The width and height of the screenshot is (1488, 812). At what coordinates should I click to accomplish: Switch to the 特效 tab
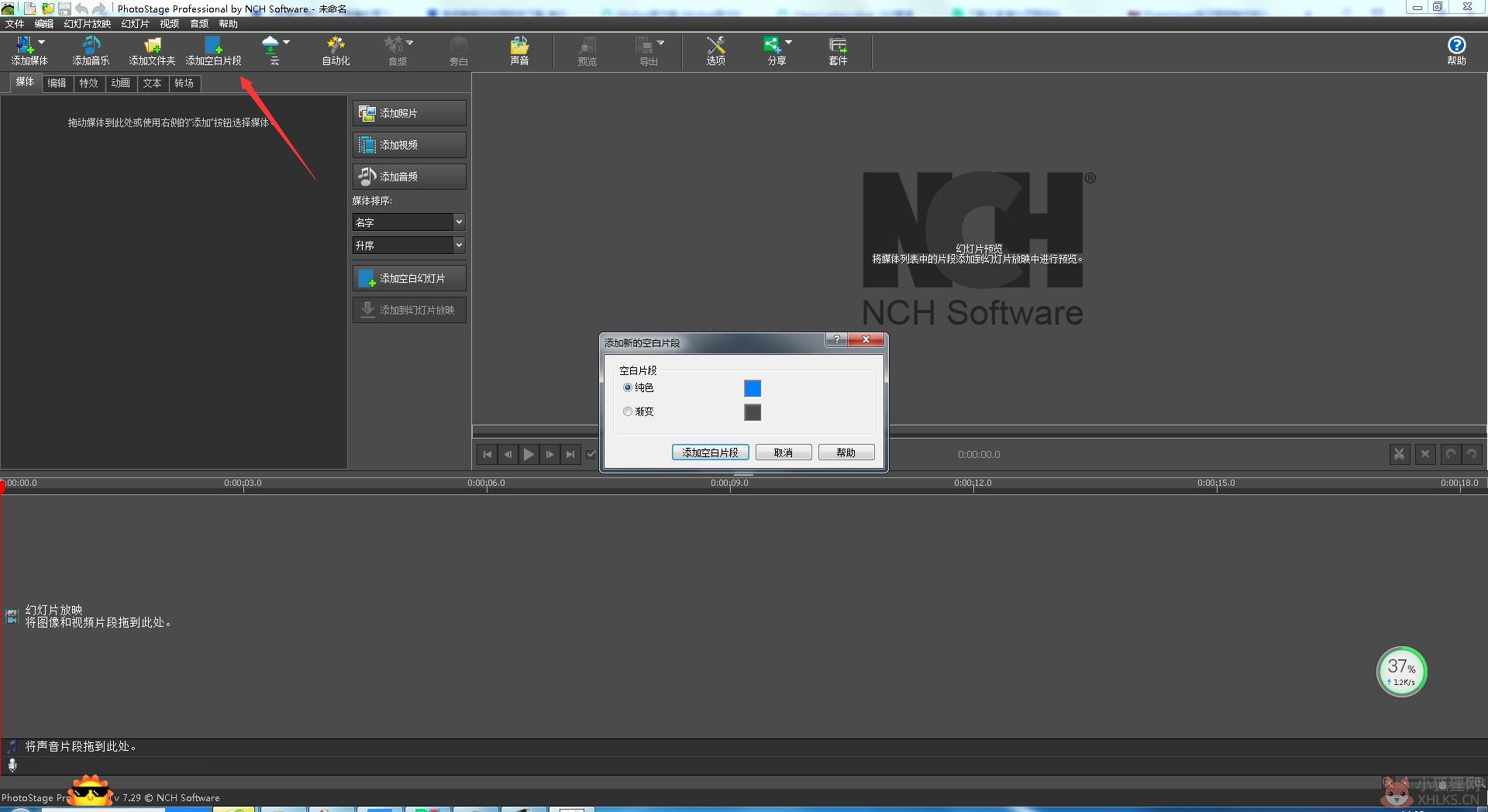click(x=88, y=83)
